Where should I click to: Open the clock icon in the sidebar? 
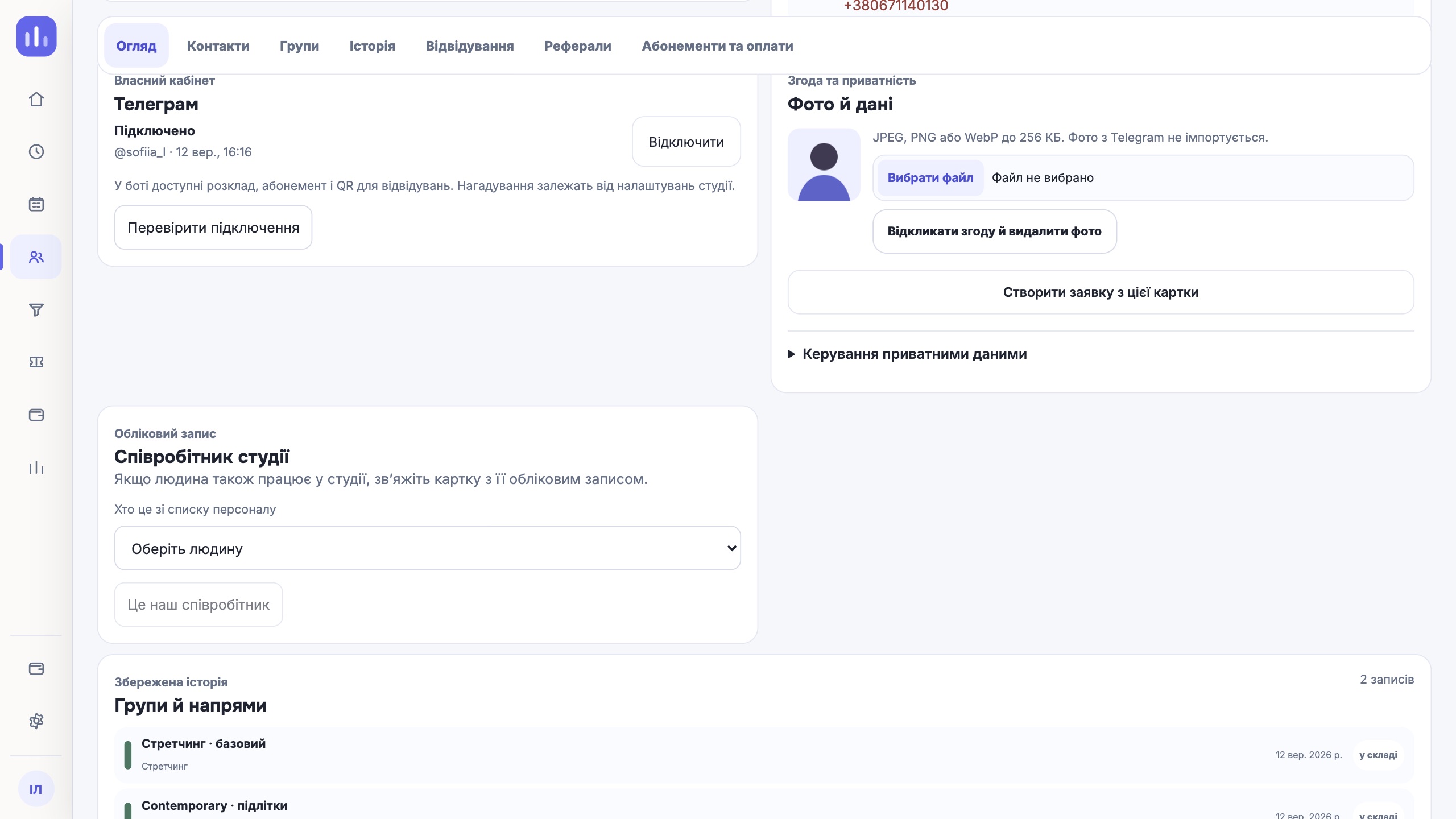[x=36, y=151]
